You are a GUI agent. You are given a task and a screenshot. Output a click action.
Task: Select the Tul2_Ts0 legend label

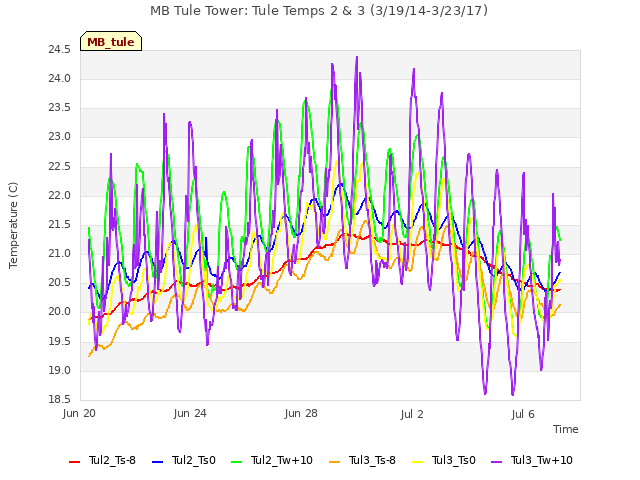pos(193,460)
